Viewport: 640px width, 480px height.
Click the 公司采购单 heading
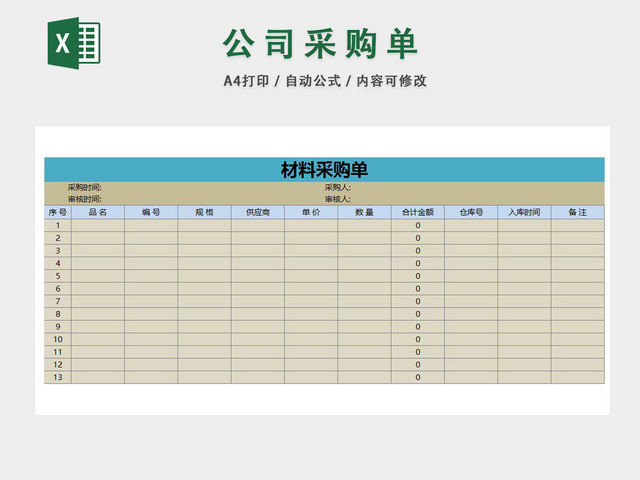click(x=320, y=44)
